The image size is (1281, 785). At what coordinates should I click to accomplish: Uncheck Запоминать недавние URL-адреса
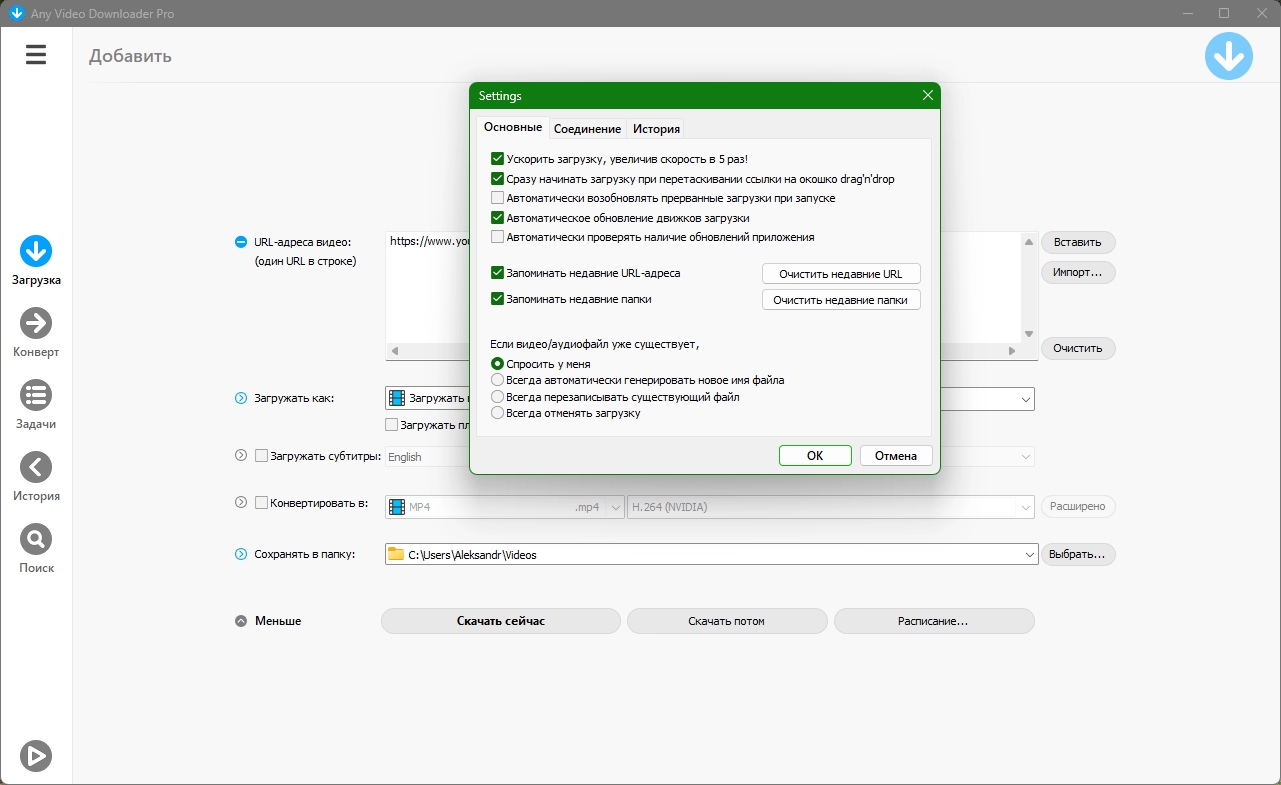coord(497,272)
